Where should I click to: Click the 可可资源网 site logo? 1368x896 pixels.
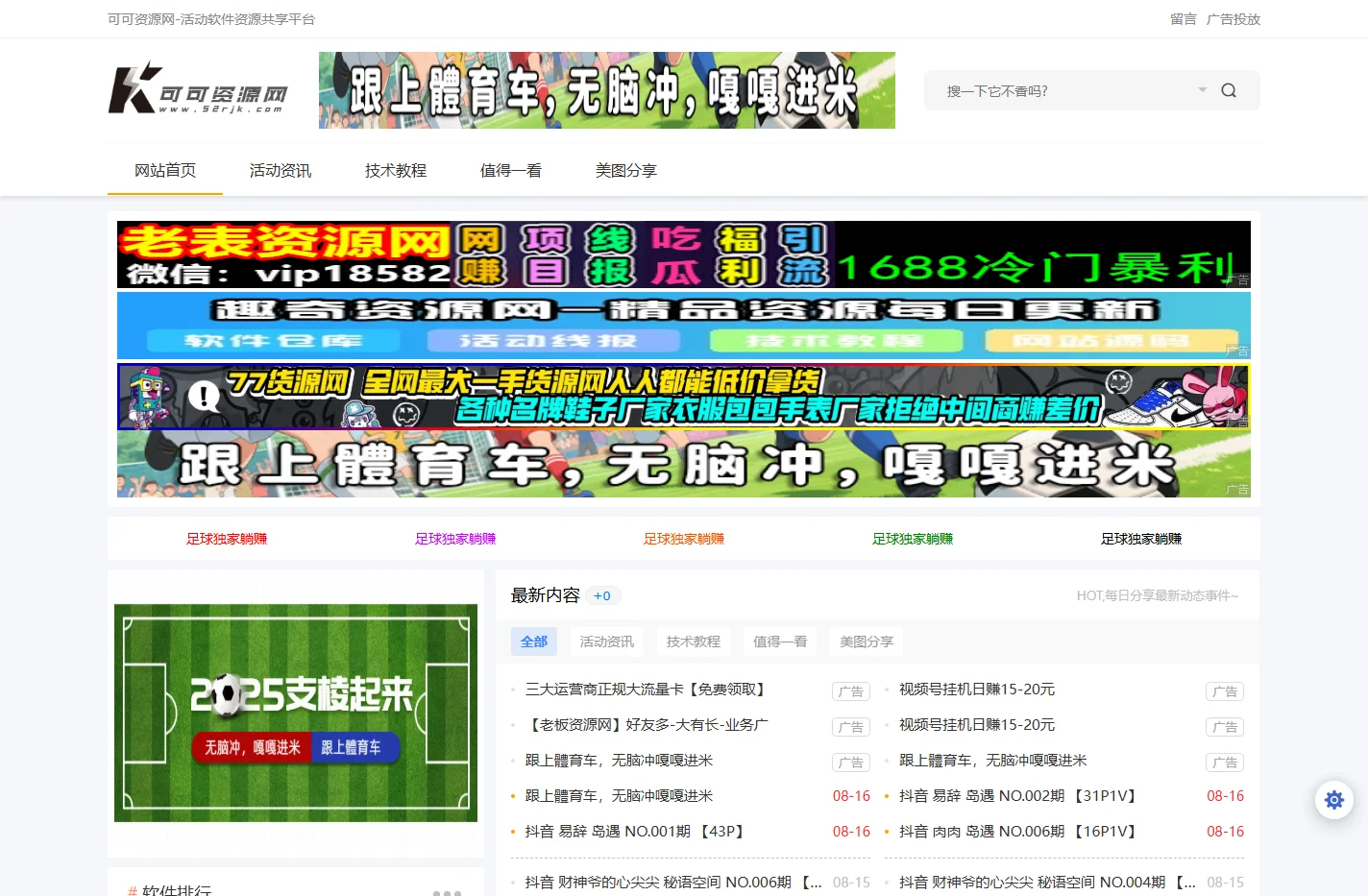198,89
